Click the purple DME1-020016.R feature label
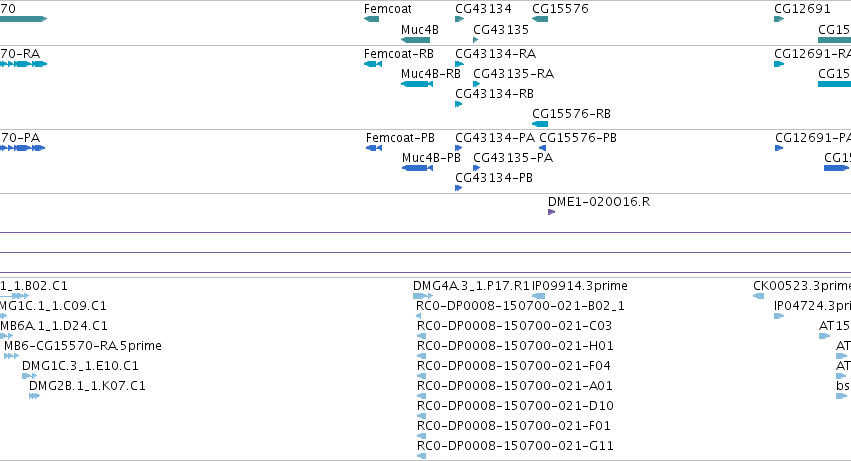This screenshot has height=461, width=851. (x=599, y=202)
